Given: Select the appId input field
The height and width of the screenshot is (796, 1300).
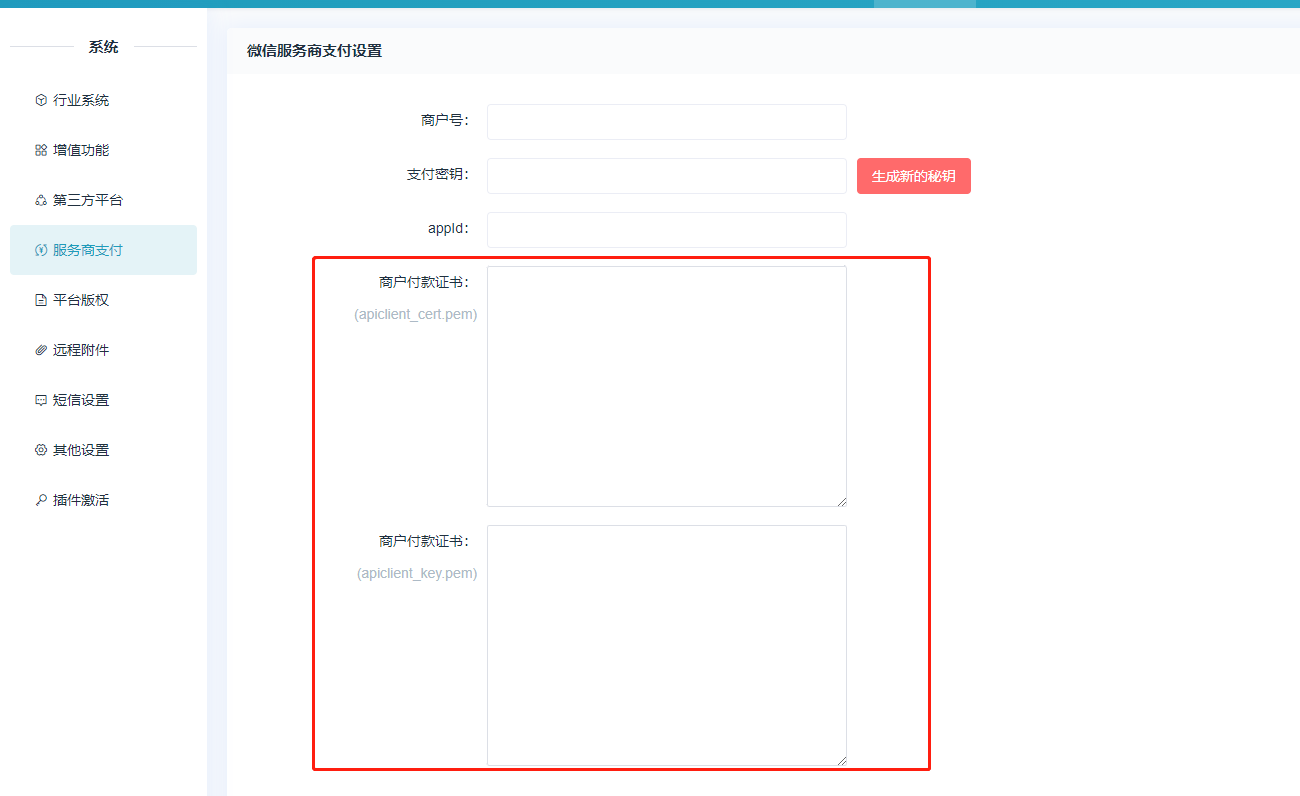Looking at the screenshot, I should [666, 230].
